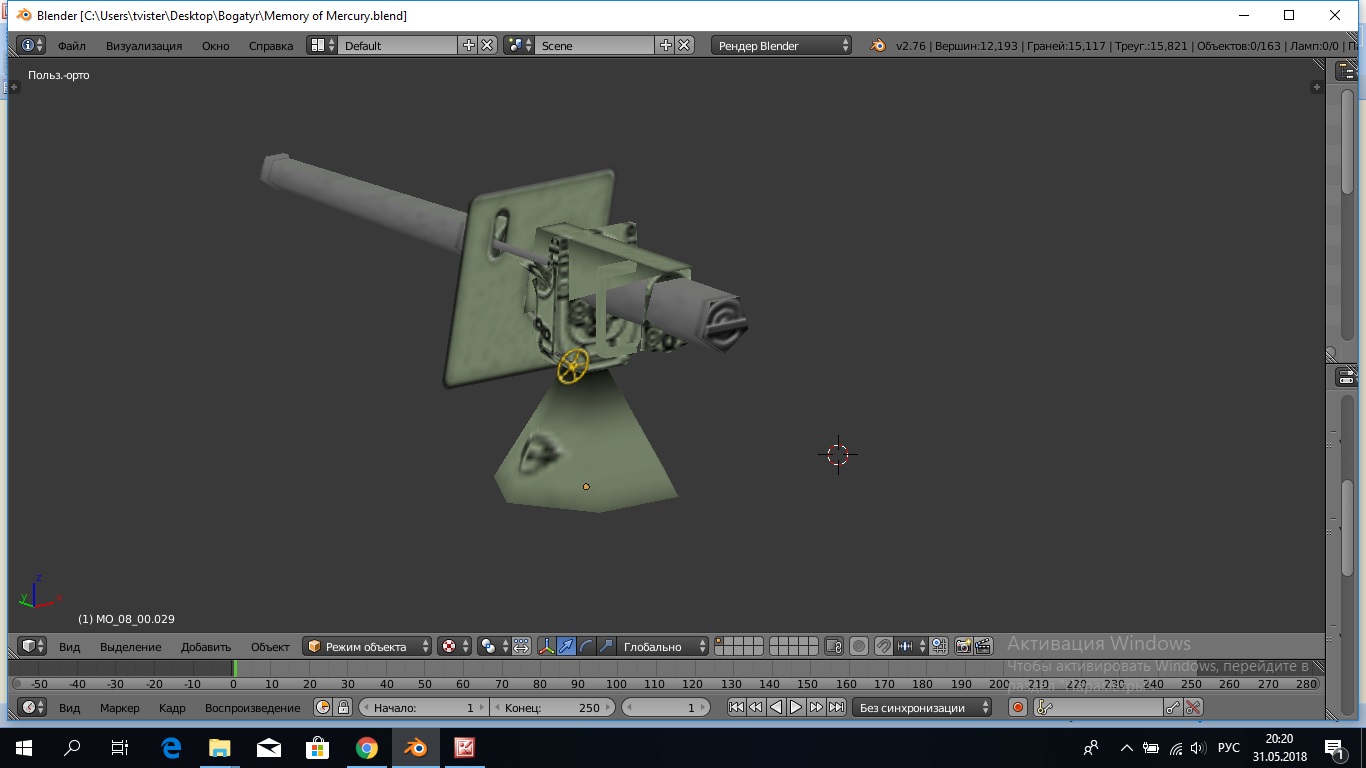The image size is (1366, 768).
Task: Click the 'Конец' end frame field
Action: click(551, 708)
